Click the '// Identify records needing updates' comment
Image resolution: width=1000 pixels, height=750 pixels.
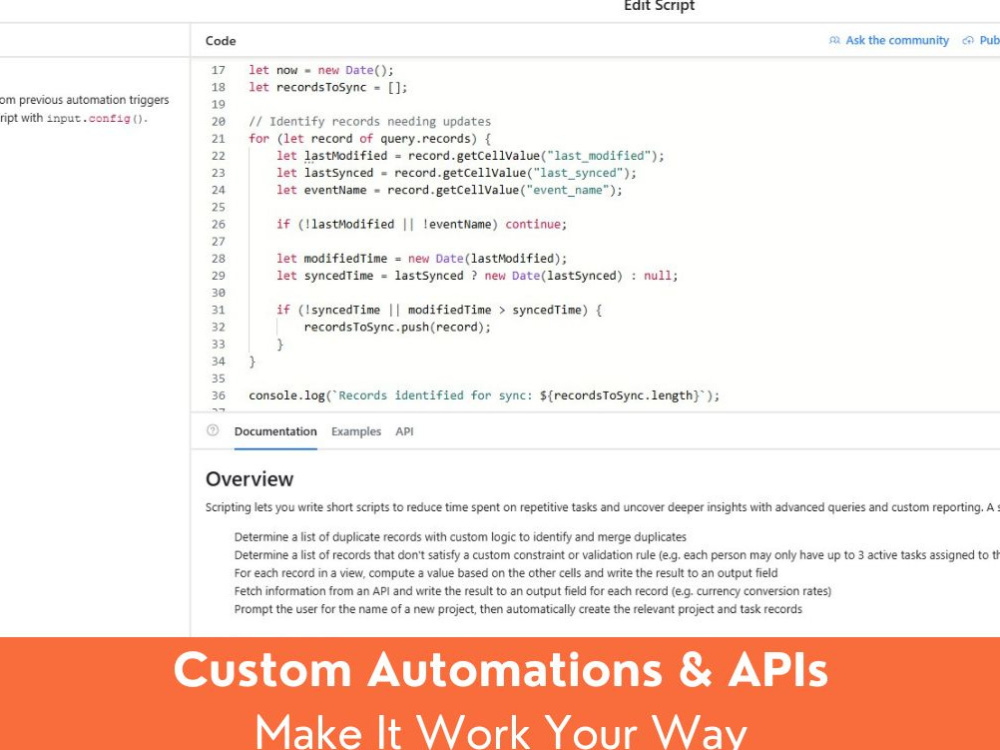[370, 121]
